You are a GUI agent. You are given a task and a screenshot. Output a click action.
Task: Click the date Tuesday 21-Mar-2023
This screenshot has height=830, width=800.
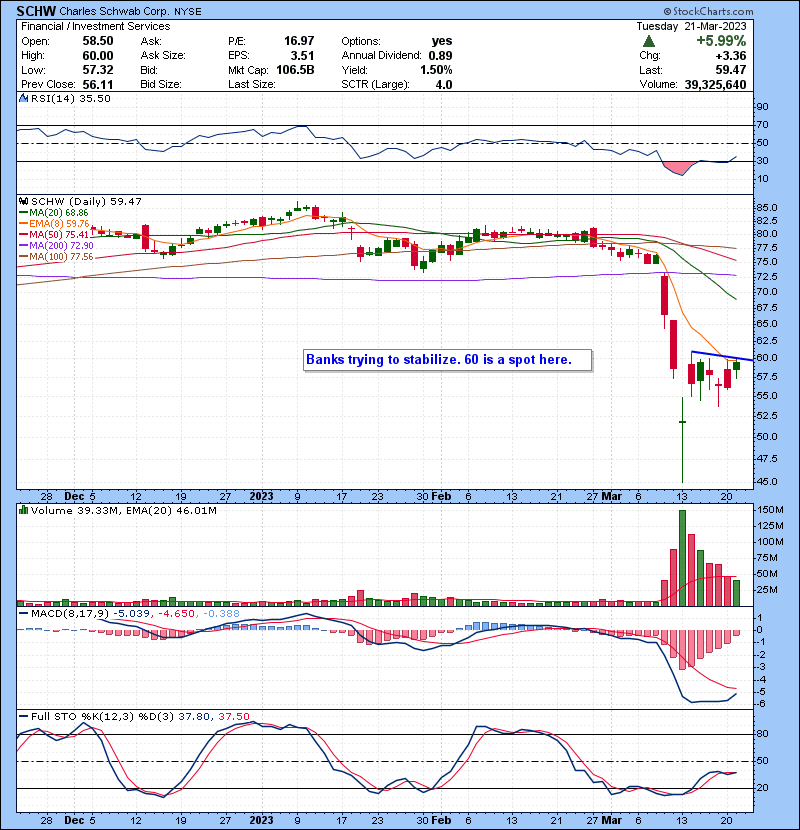tap(691, 26)
